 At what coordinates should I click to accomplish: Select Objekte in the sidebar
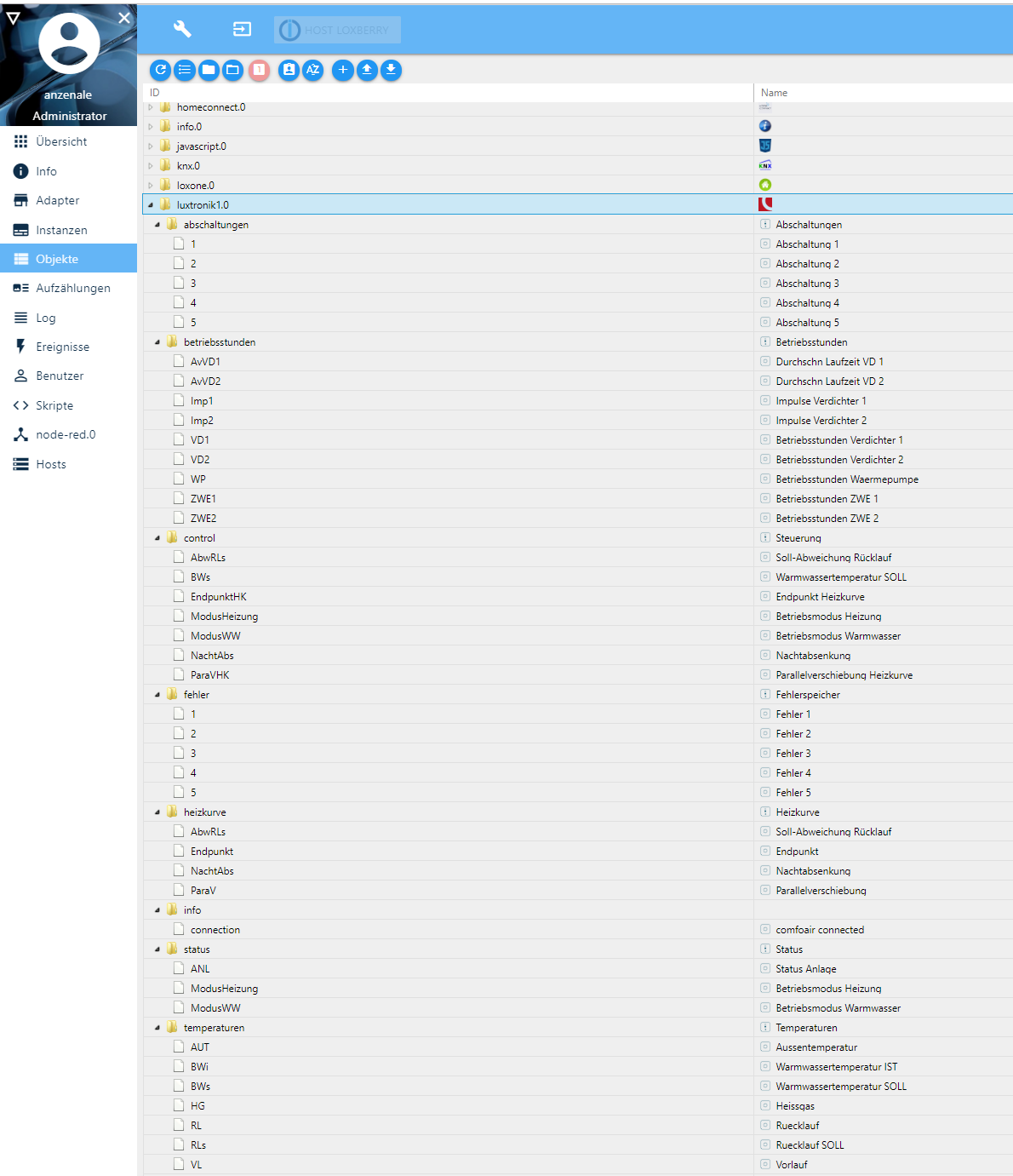(68, 259)
